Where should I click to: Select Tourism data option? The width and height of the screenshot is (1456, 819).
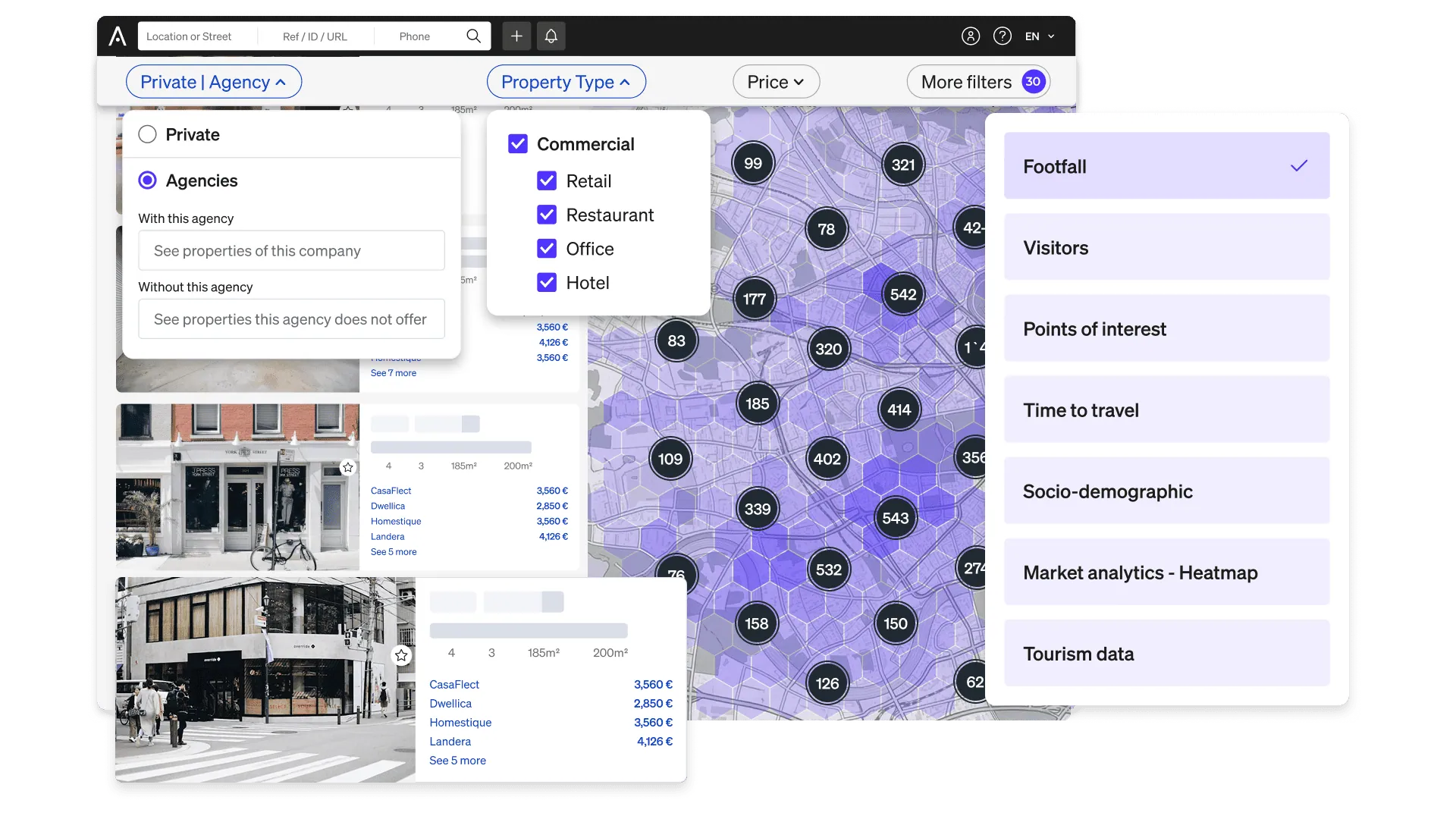(x=1166, y=653)
